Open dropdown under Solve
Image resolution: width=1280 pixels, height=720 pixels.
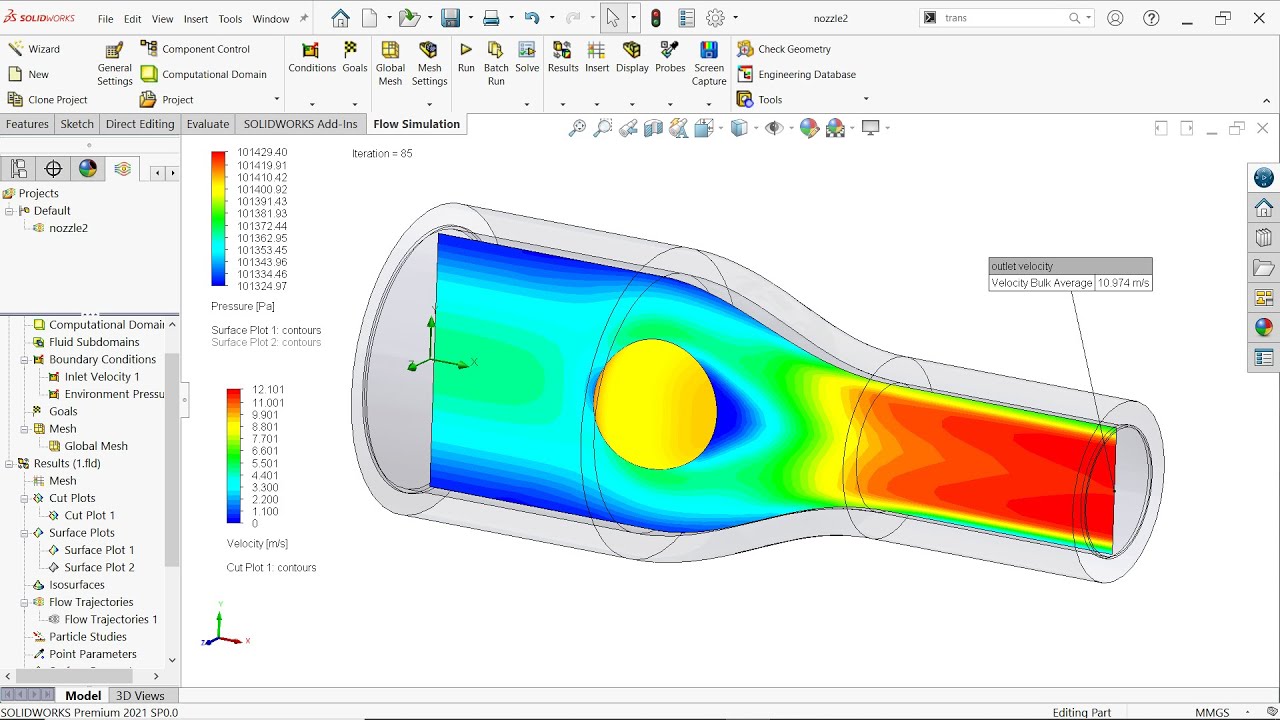pos(527,104)
